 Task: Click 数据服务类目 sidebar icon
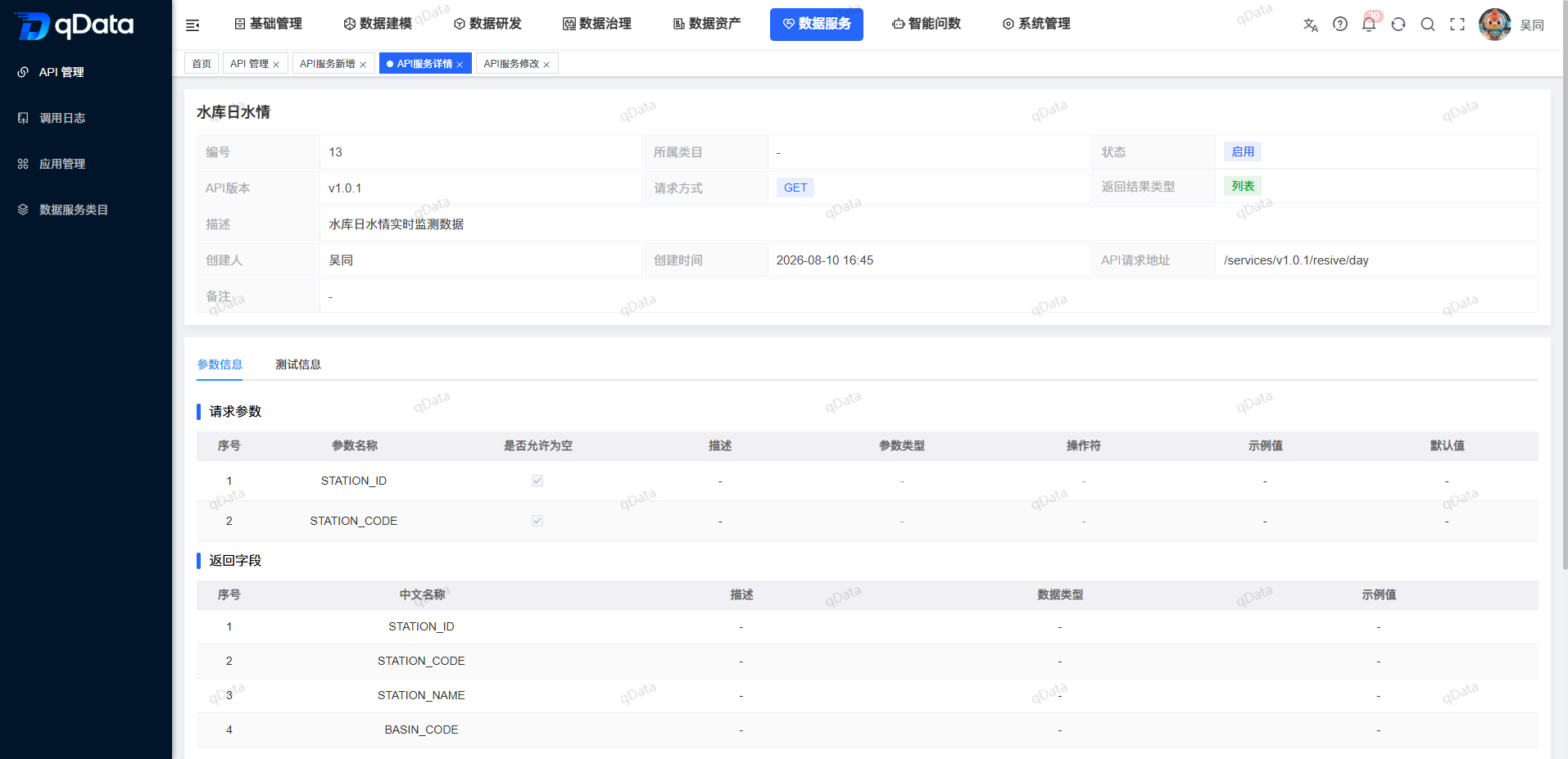23,210
